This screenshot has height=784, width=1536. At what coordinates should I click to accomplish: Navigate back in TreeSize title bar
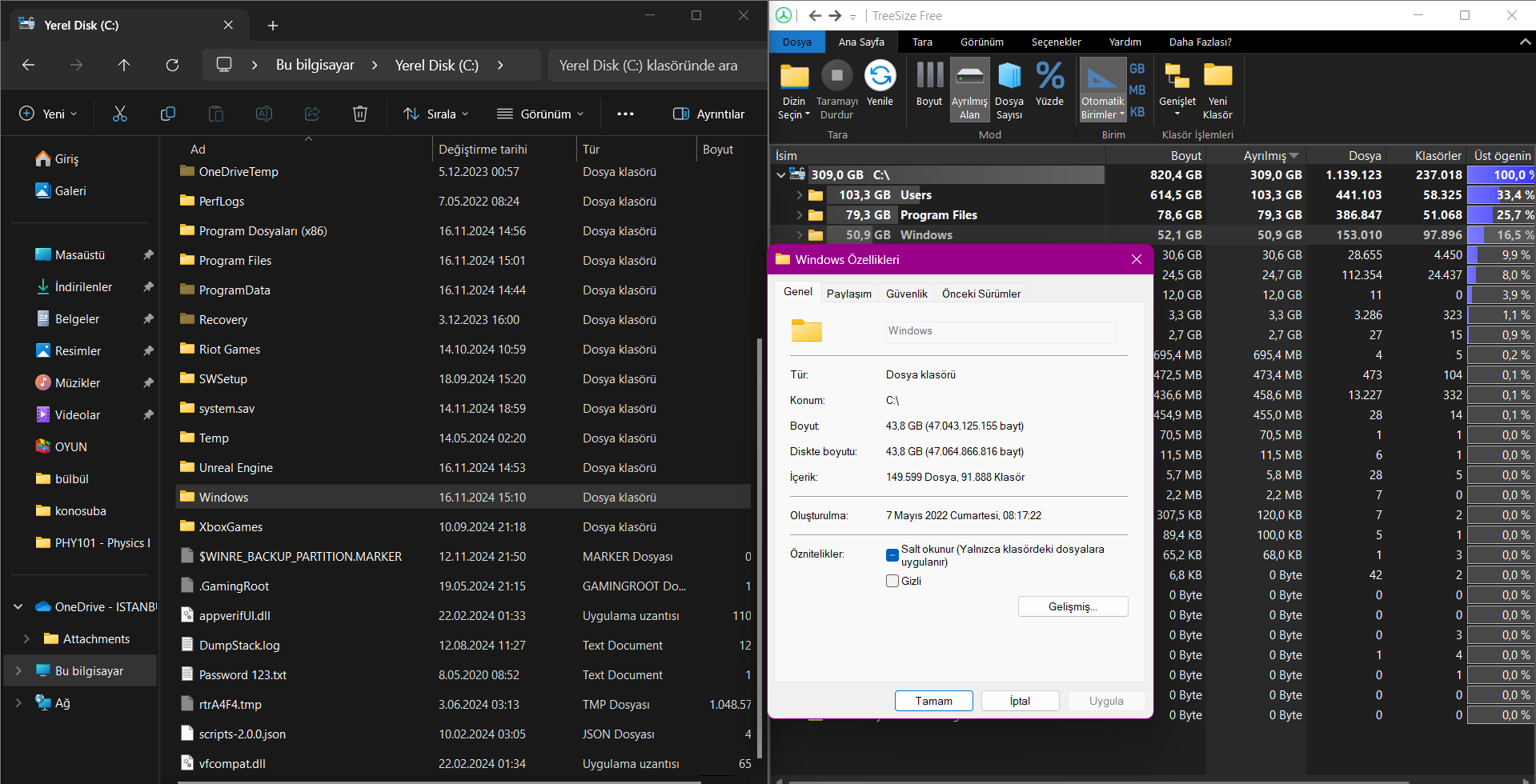tap(815, 15)
